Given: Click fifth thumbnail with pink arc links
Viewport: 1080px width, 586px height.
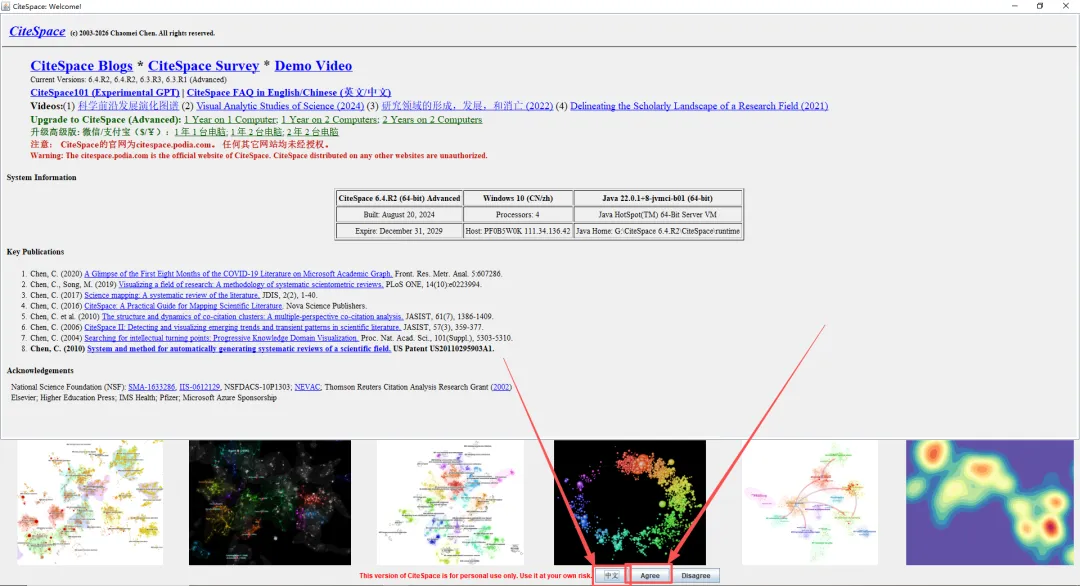Looking at the screenshot, I should (810, 503).
